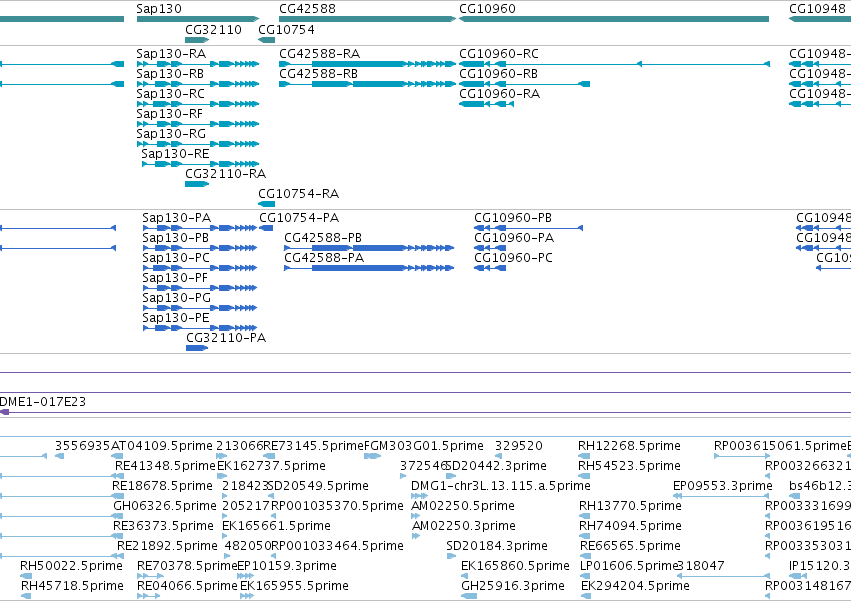Screen dimensions: 851x601
Task: Select the Sap130-PB protein label
Action: coord(175,238)
